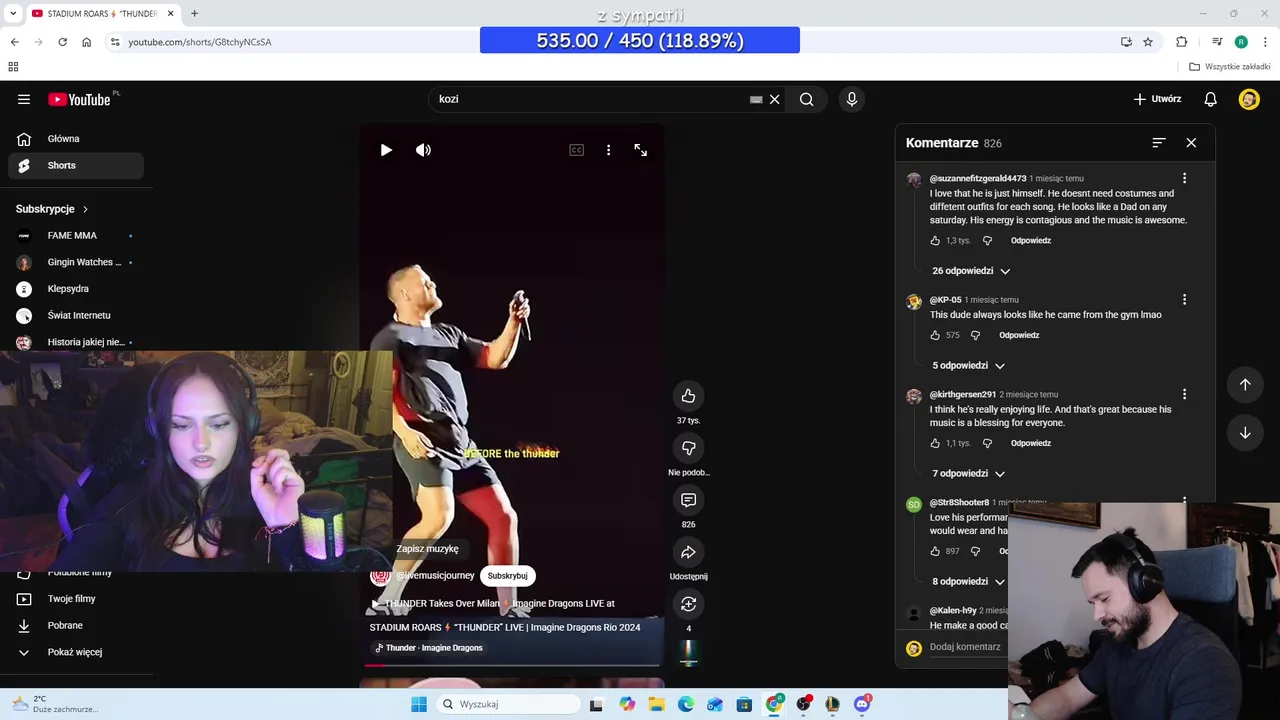The image size is (1280, 720).
Task: Expand the Short to fullscreen
Action: [x=641, y=150]
